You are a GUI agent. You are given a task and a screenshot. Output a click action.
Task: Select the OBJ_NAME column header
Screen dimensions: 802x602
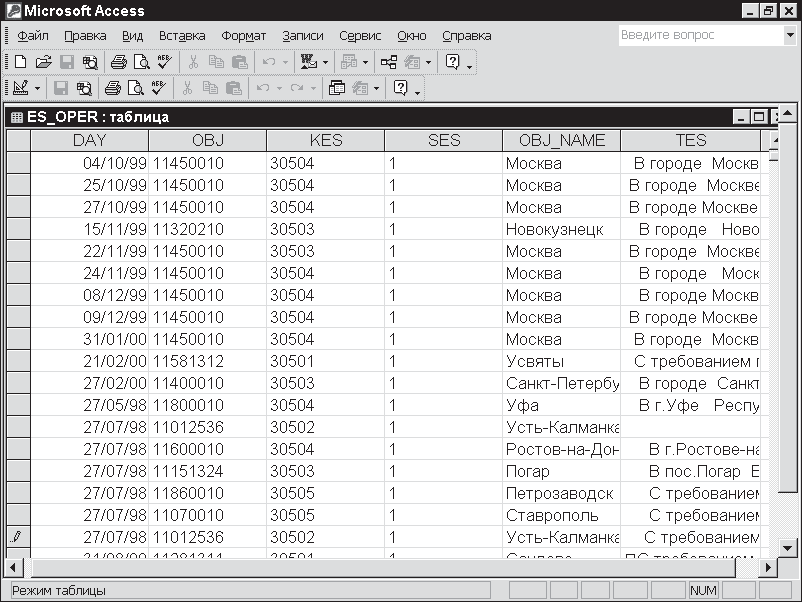pos(562,140)
